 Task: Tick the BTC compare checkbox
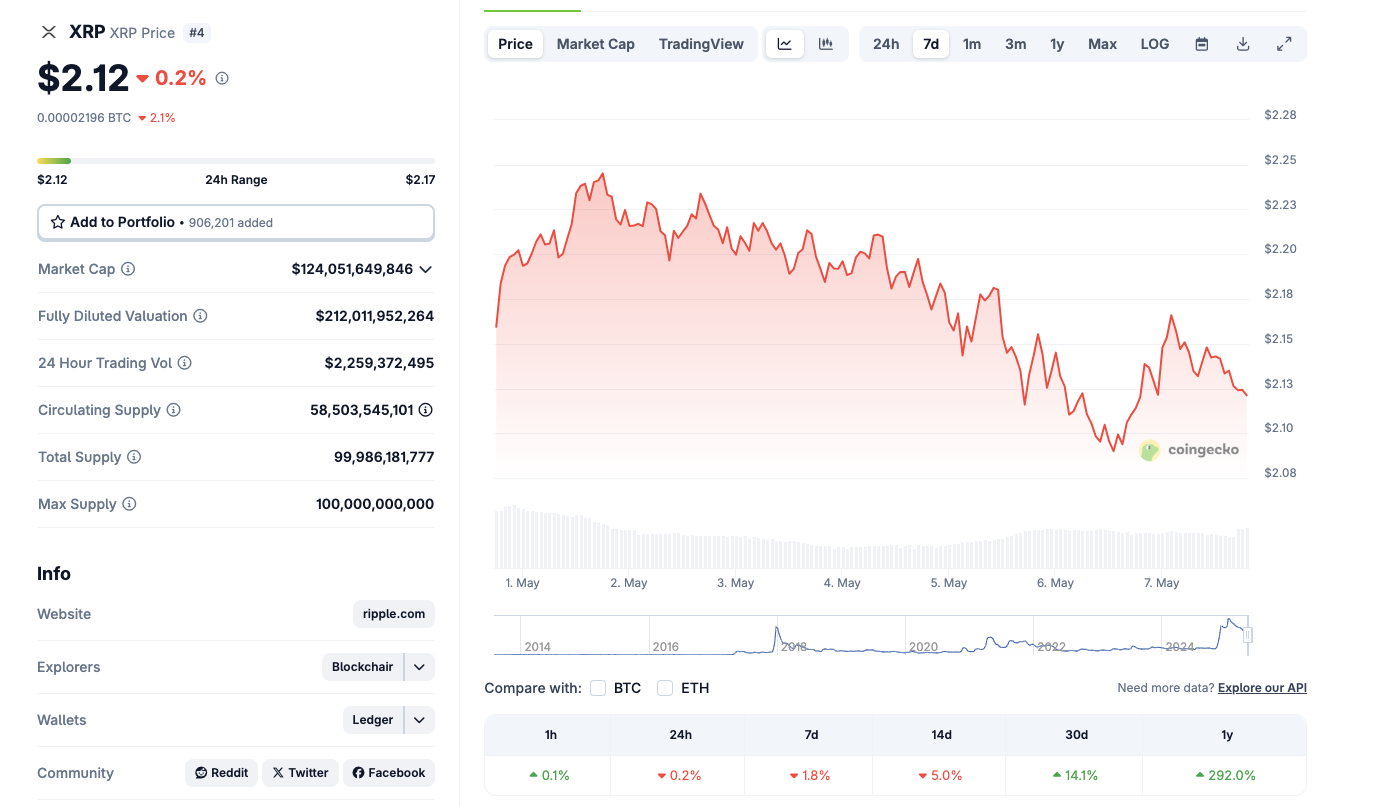click(x=598, y=688)
